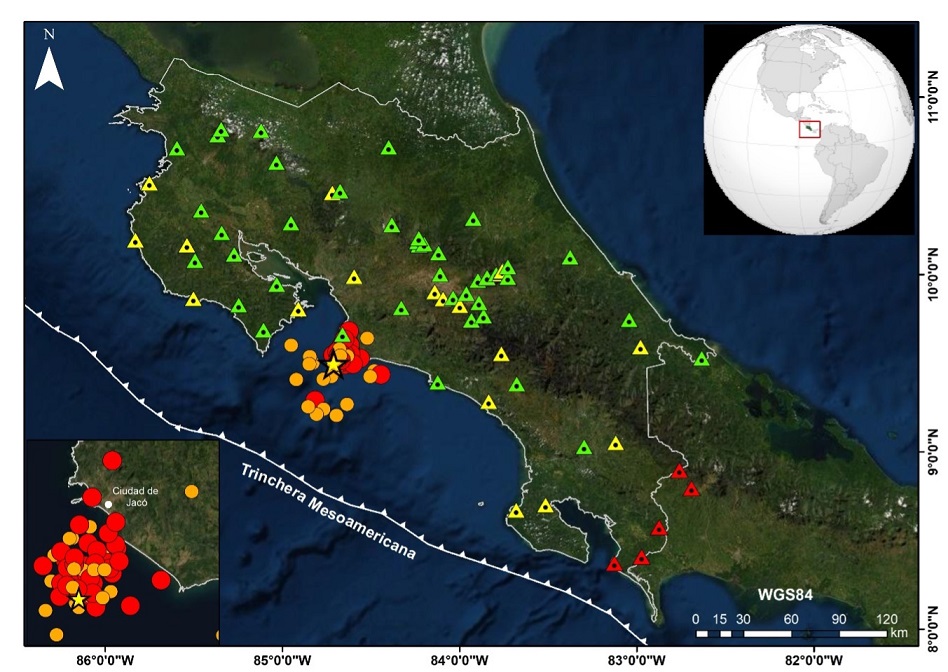
Task: Click the yellow star in the inset map
Action: 78,599
